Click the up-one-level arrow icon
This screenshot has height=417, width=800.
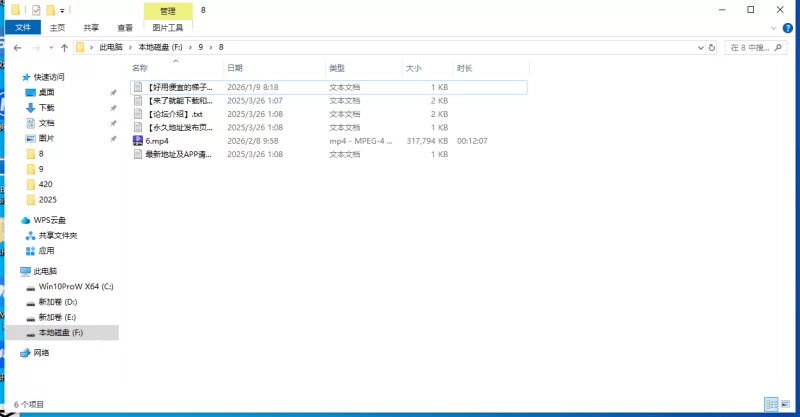(64, 47)
